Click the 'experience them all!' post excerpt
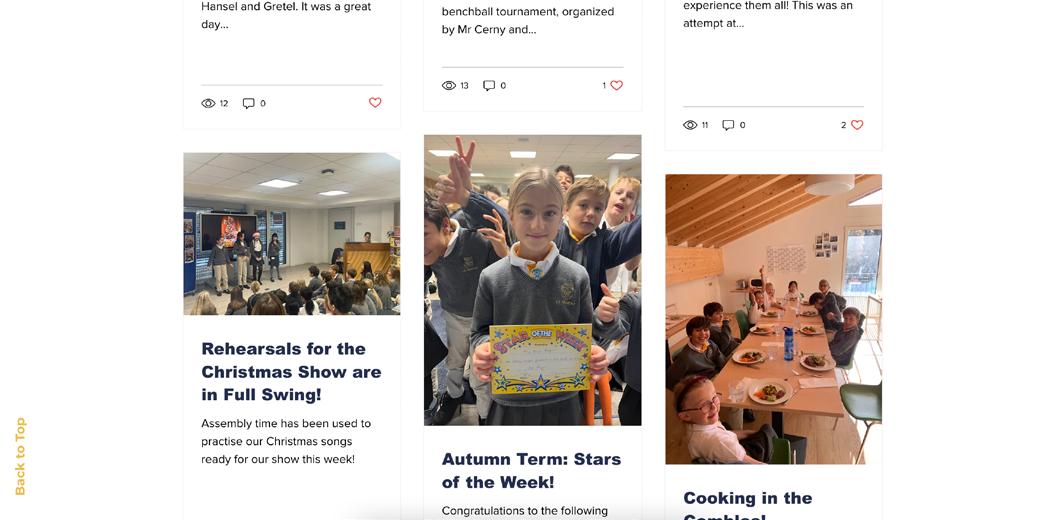The image size is (1063, 520). click(x=768, y=14)
